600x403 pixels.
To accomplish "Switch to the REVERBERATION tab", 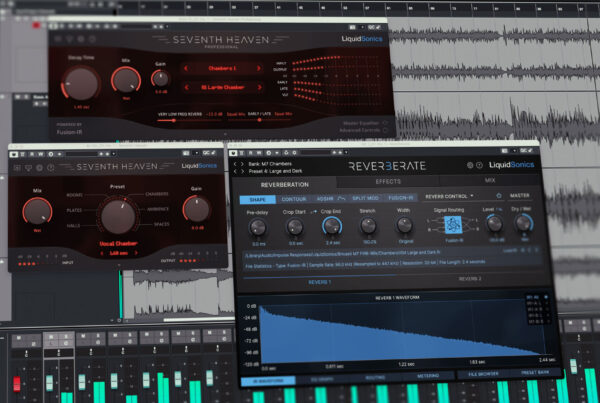I will [x=284, y=184].
